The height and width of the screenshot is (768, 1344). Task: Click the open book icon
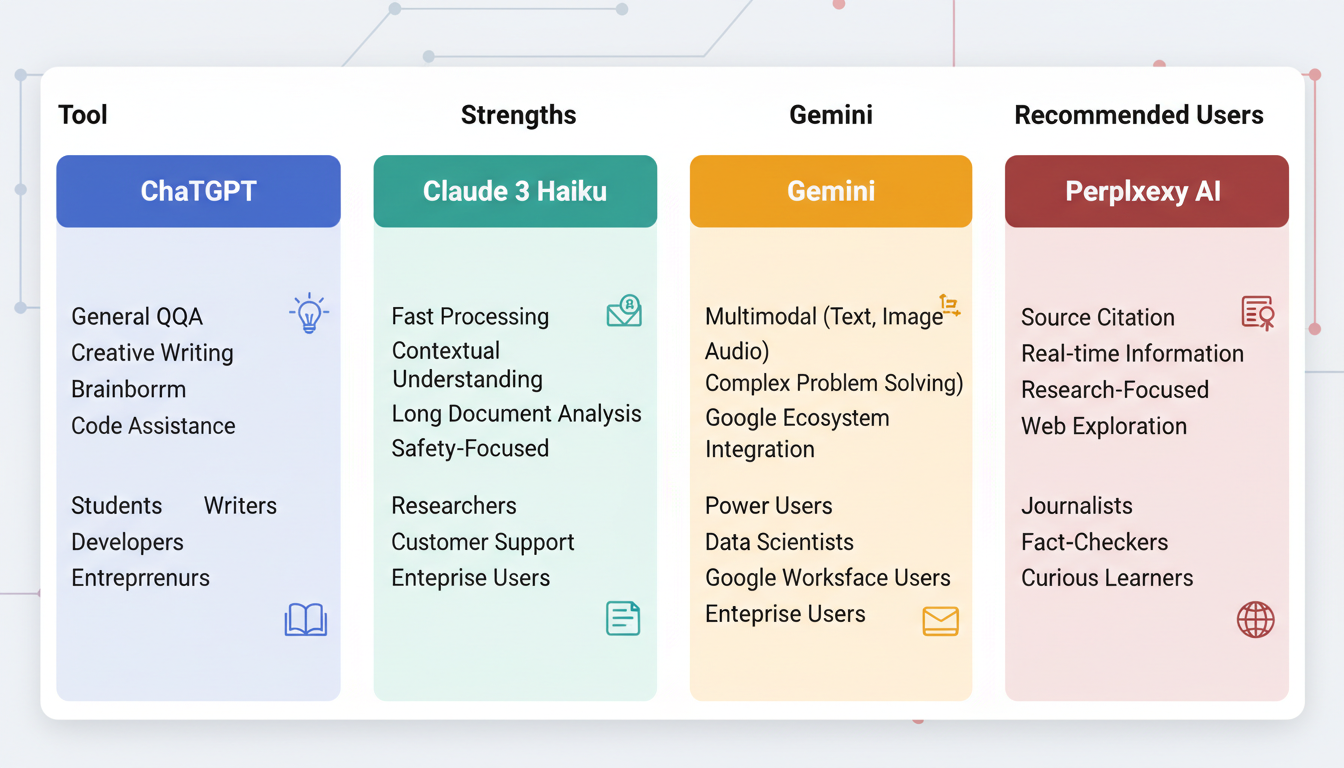(306, 620)
